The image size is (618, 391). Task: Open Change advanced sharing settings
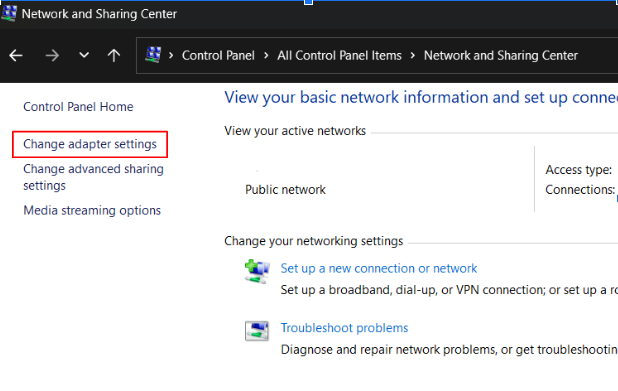pos(93,177)
